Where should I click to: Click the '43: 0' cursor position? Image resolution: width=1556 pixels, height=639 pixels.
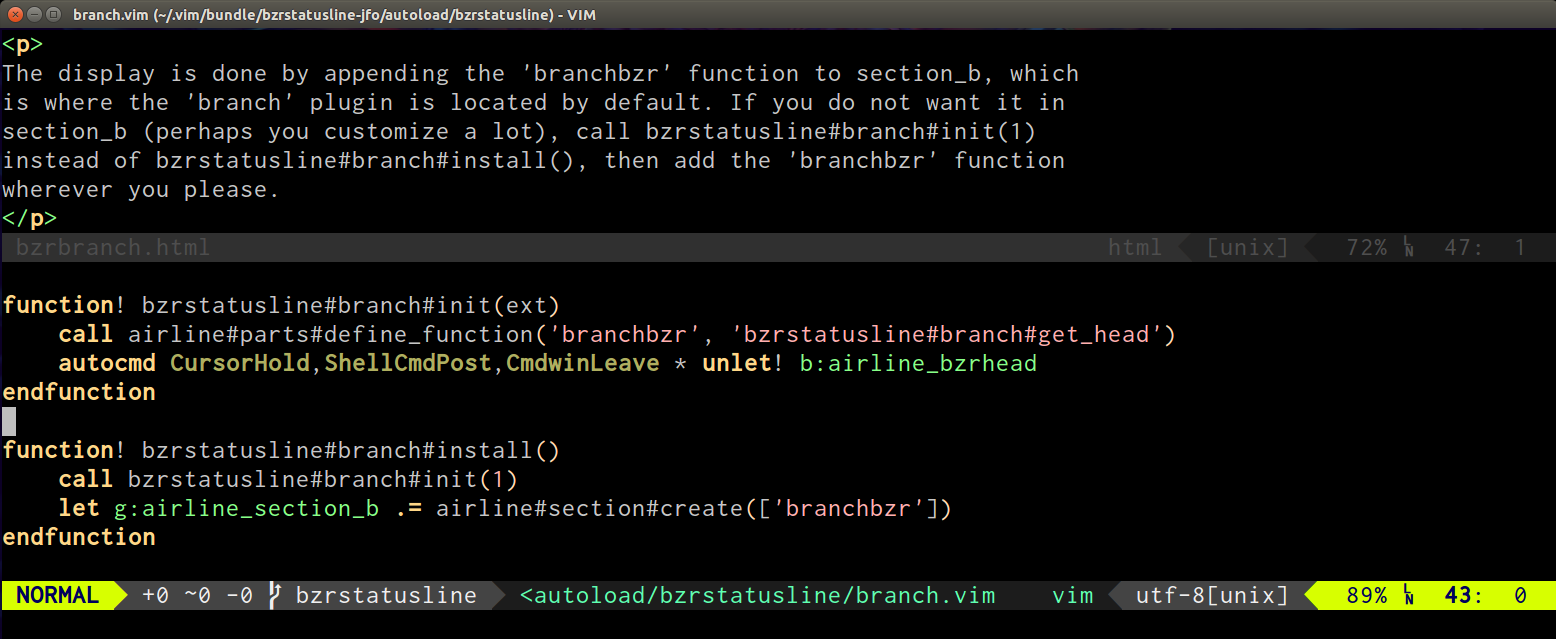[1486, 596]
